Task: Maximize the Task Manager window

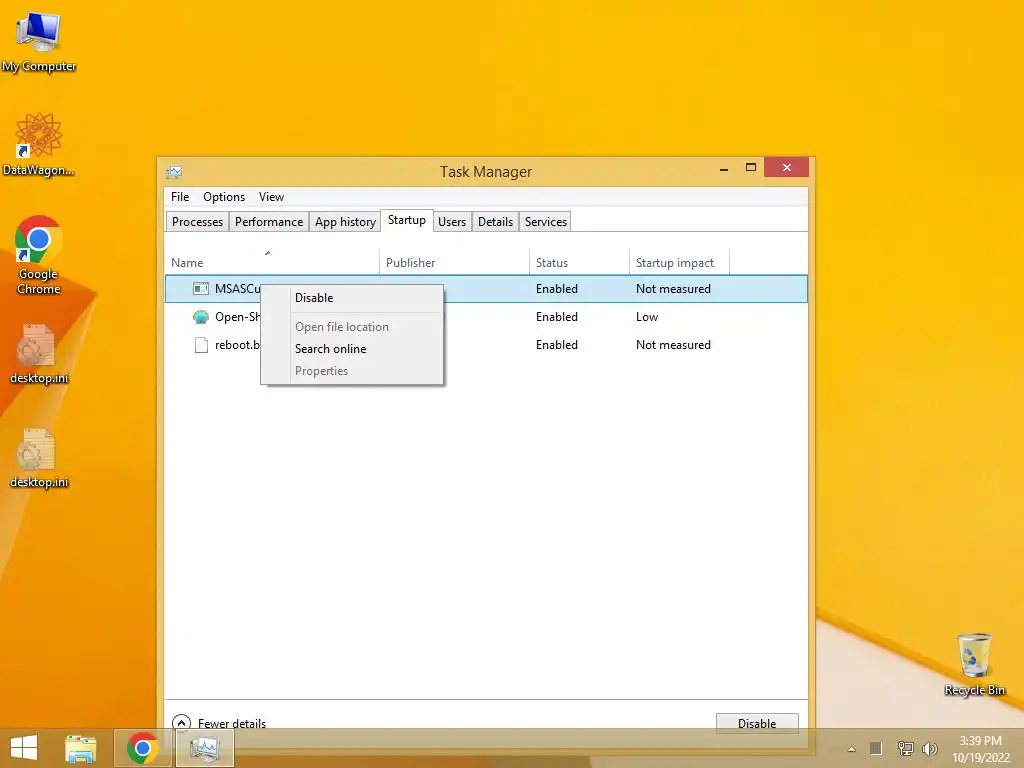Action: (x=751, y=168)
